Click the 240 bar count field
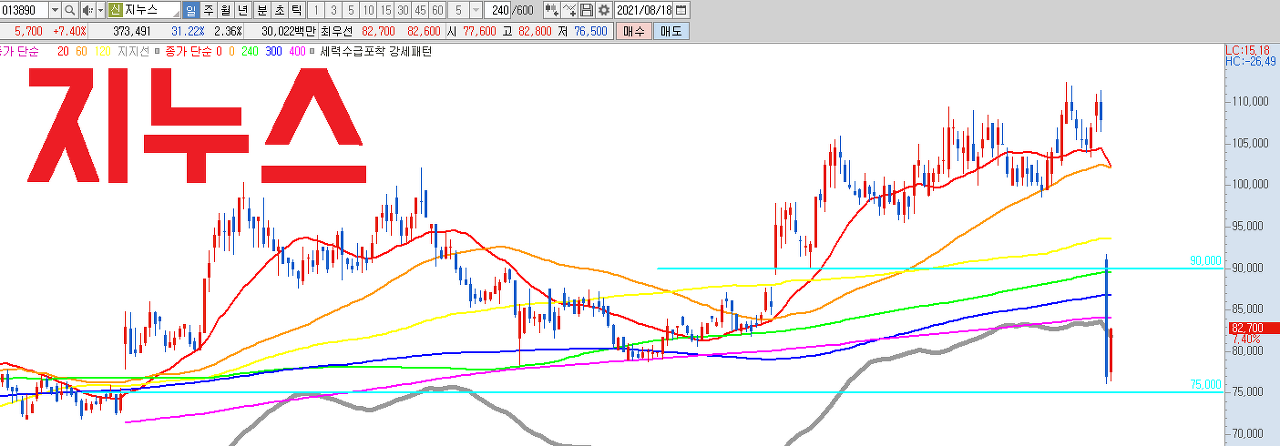The width and height of the screenshot is (1280, 446). click(x=497, y=10)
